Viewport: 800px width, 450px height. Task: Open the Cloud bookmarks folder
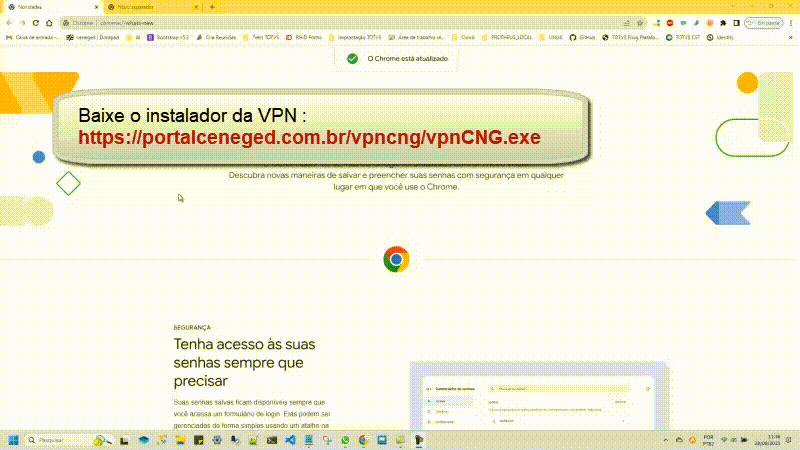coord(463,37)
